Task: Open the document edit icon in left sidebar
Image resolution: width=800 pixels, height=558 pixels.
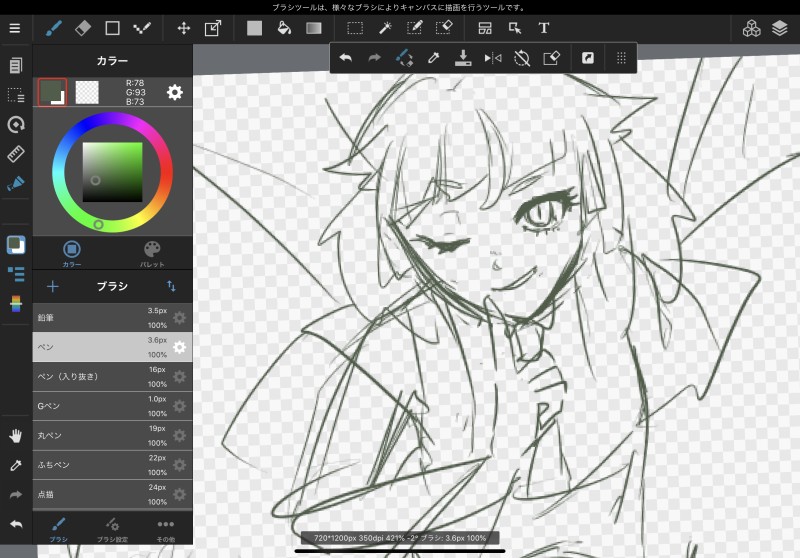Action: 16,65
